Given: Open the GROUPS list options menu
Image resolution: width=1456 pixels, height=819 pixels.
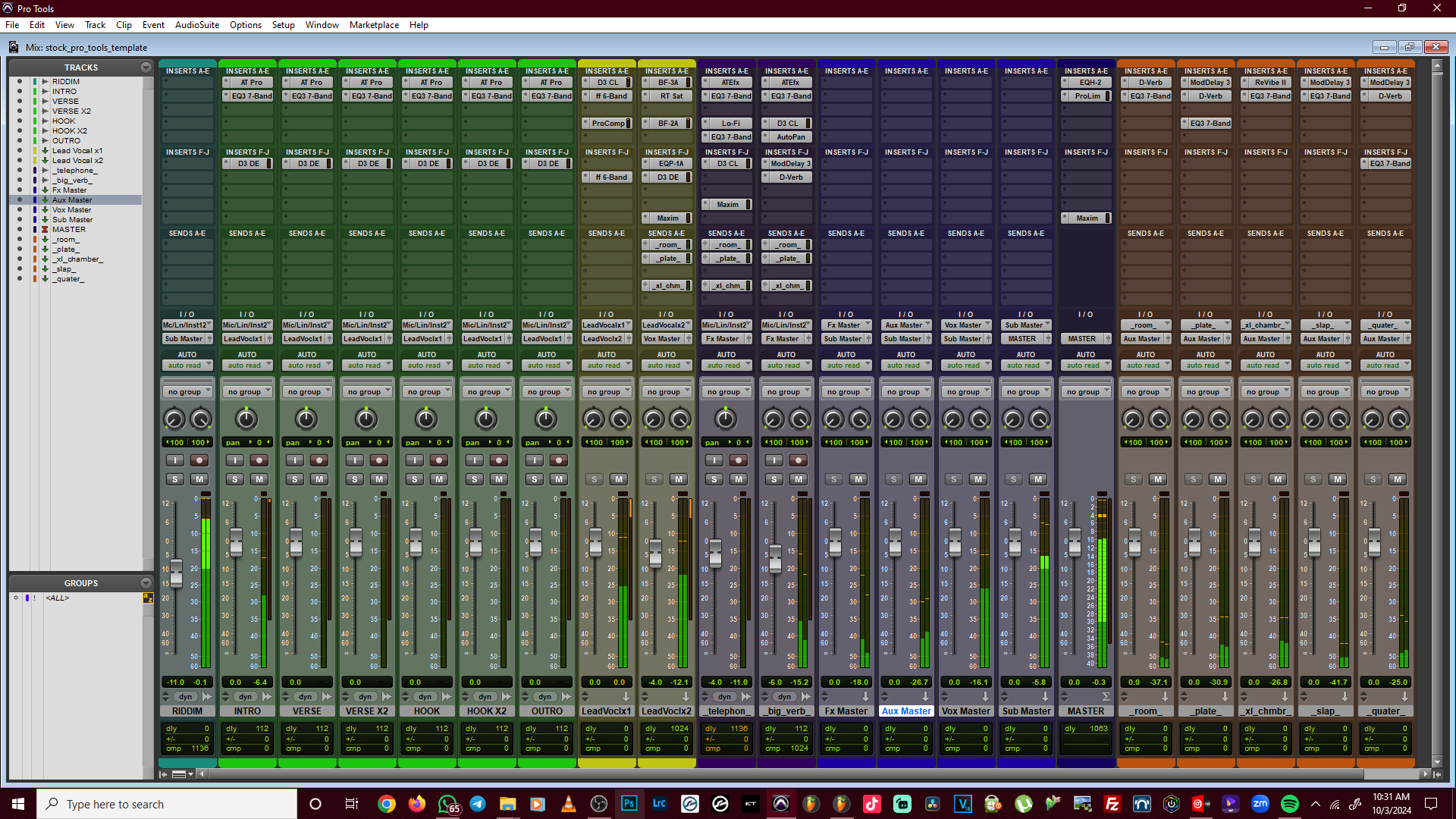Looking at the screenshot, I should (146, 583).
